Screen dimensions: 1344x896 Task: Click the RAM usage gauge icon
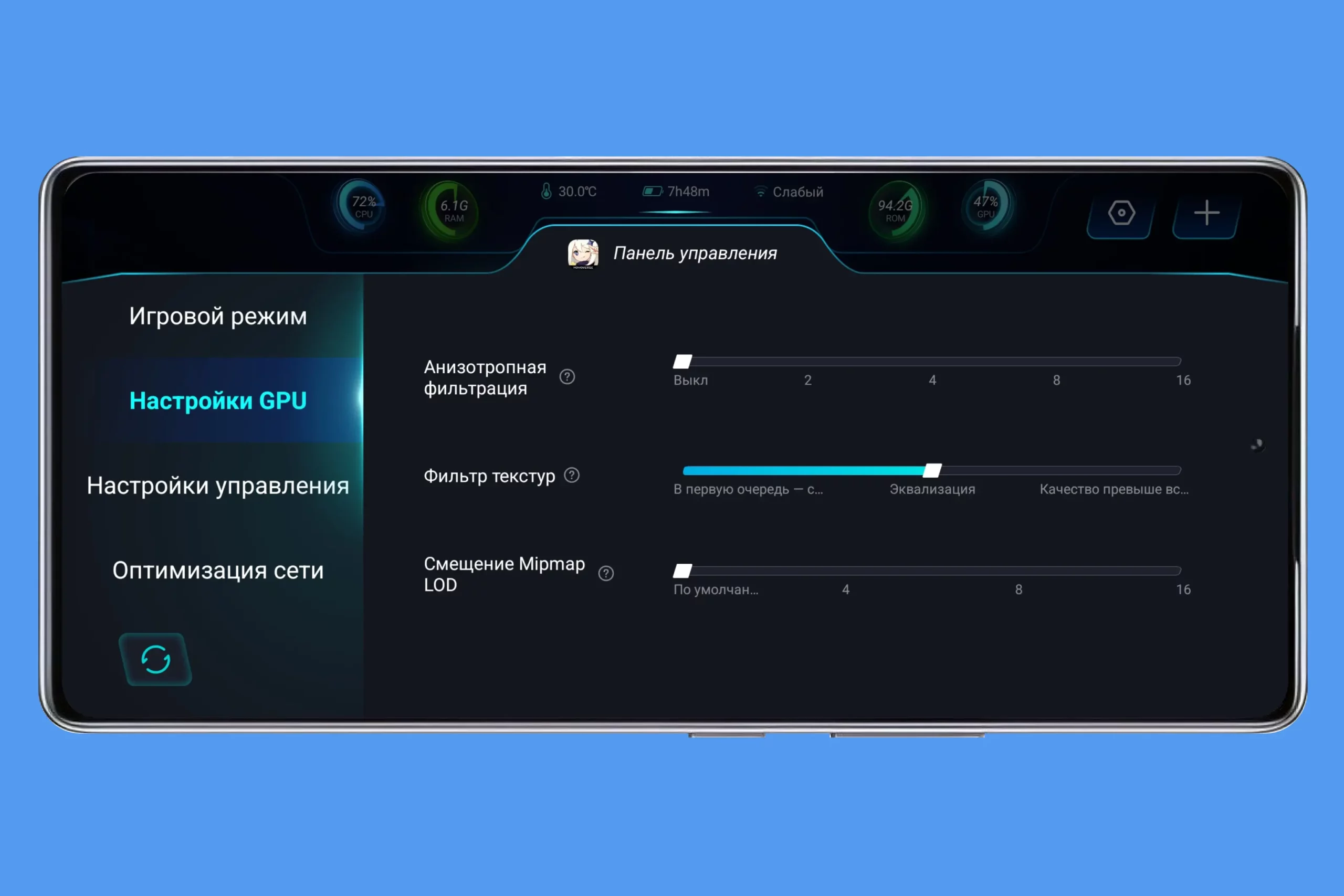[x=453, y=210]
